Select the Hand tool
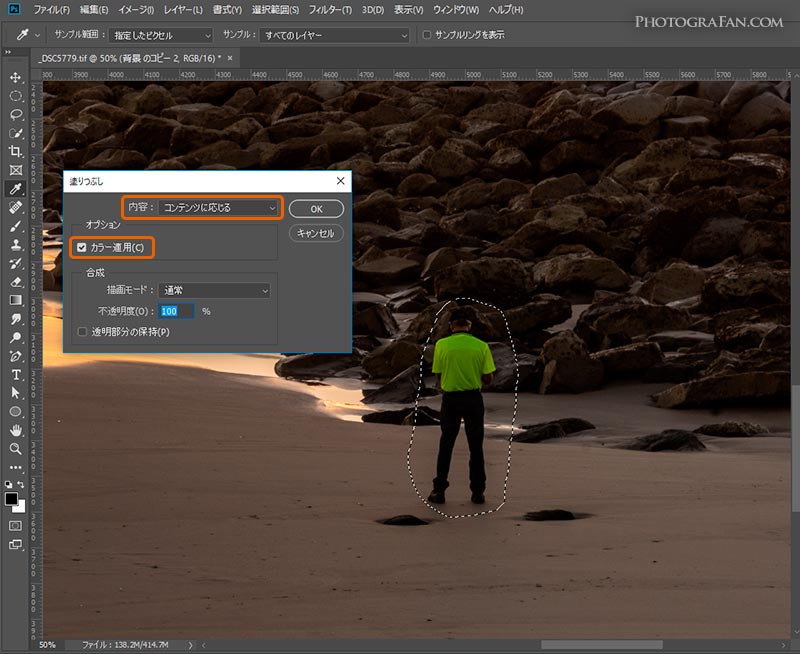Screen dimensions: 800x654 pyautogui.click(x=16, y=431)
